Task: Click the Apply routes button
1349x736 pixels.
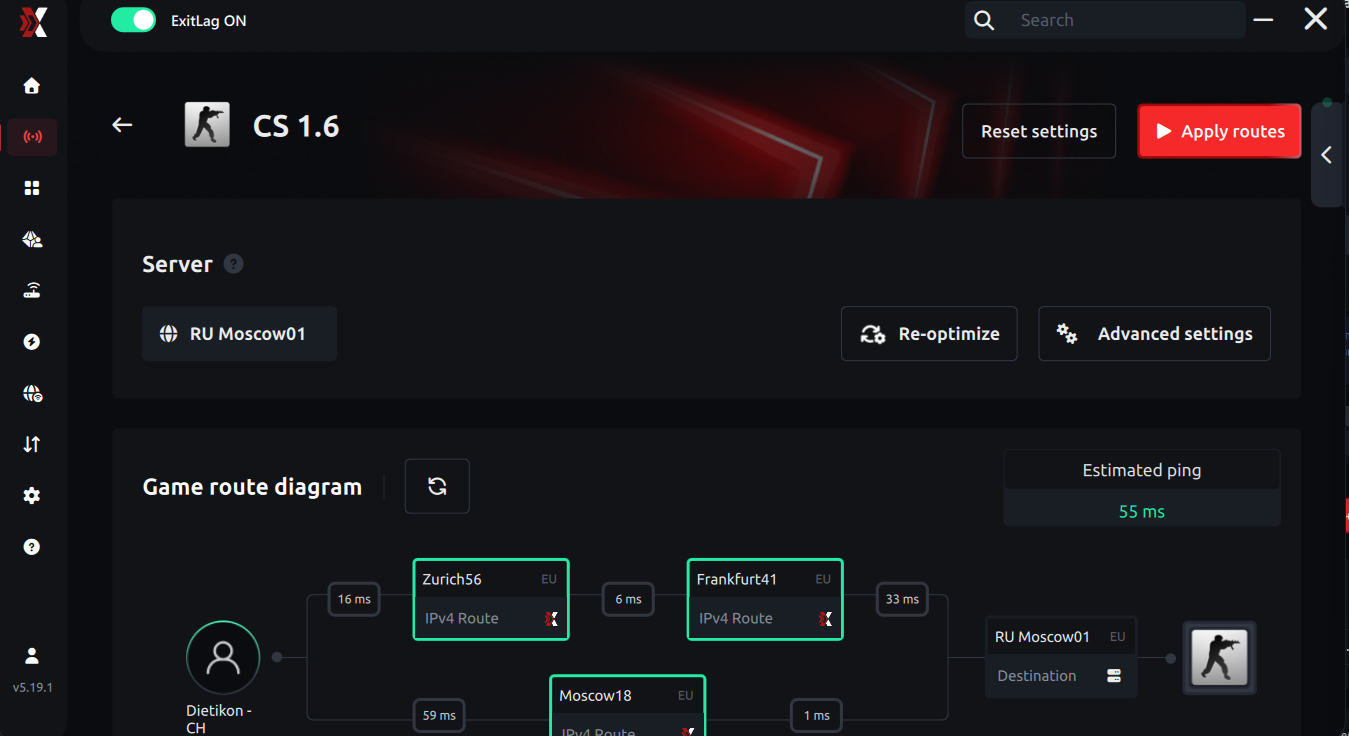Action: point(1219,131)
